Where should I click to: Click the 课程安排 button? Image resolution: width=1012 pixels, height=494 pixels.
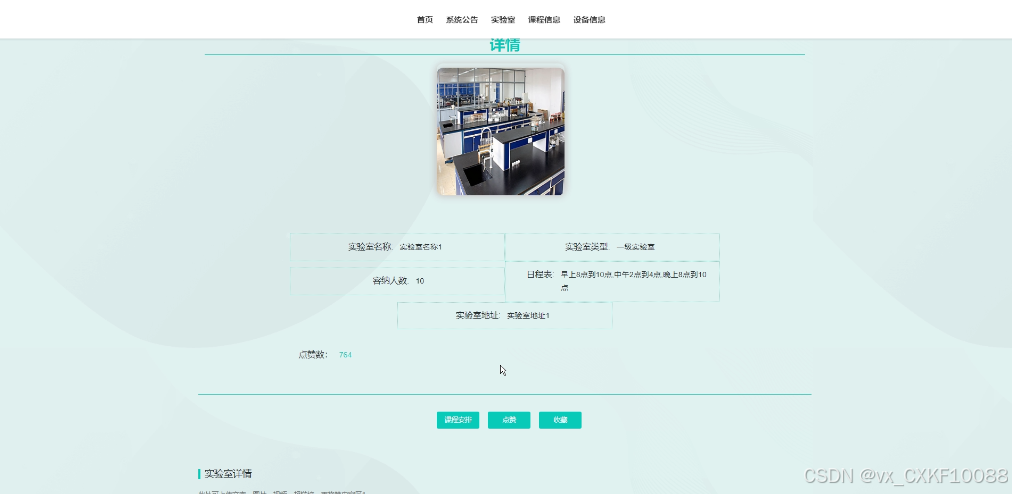(x=458, y=420)
